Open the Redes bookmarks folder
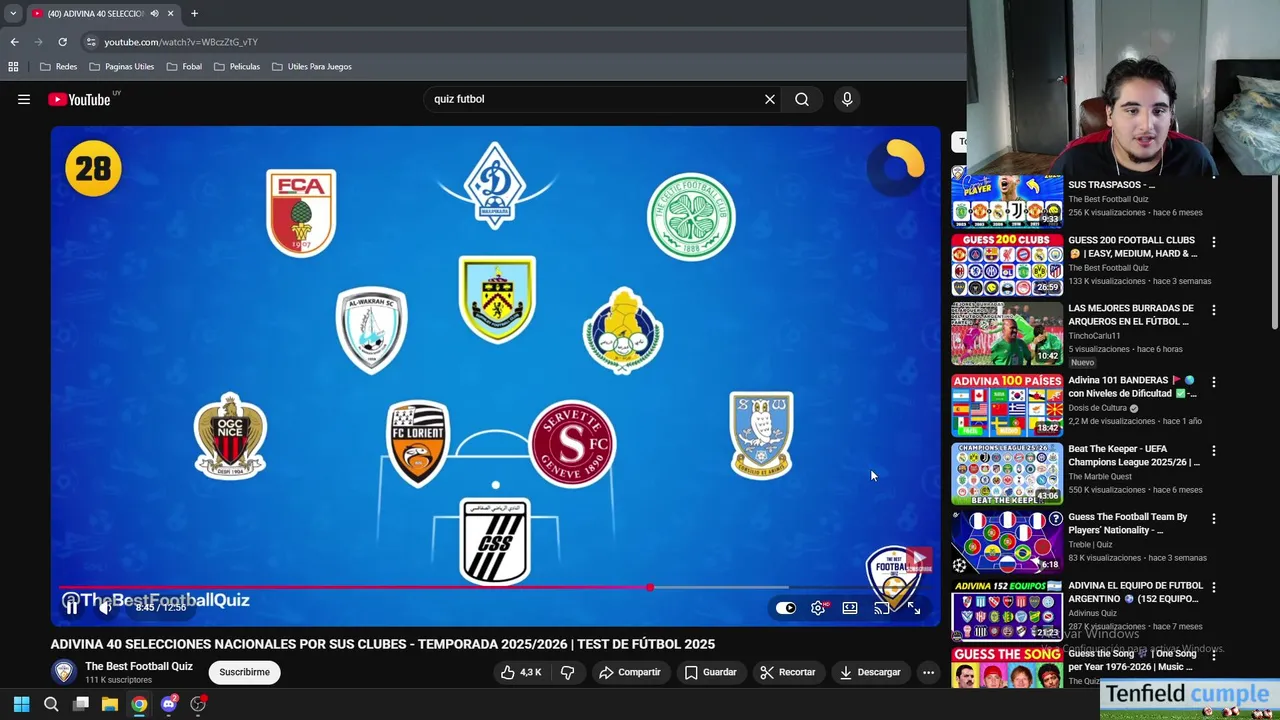 tap(58, 67)
